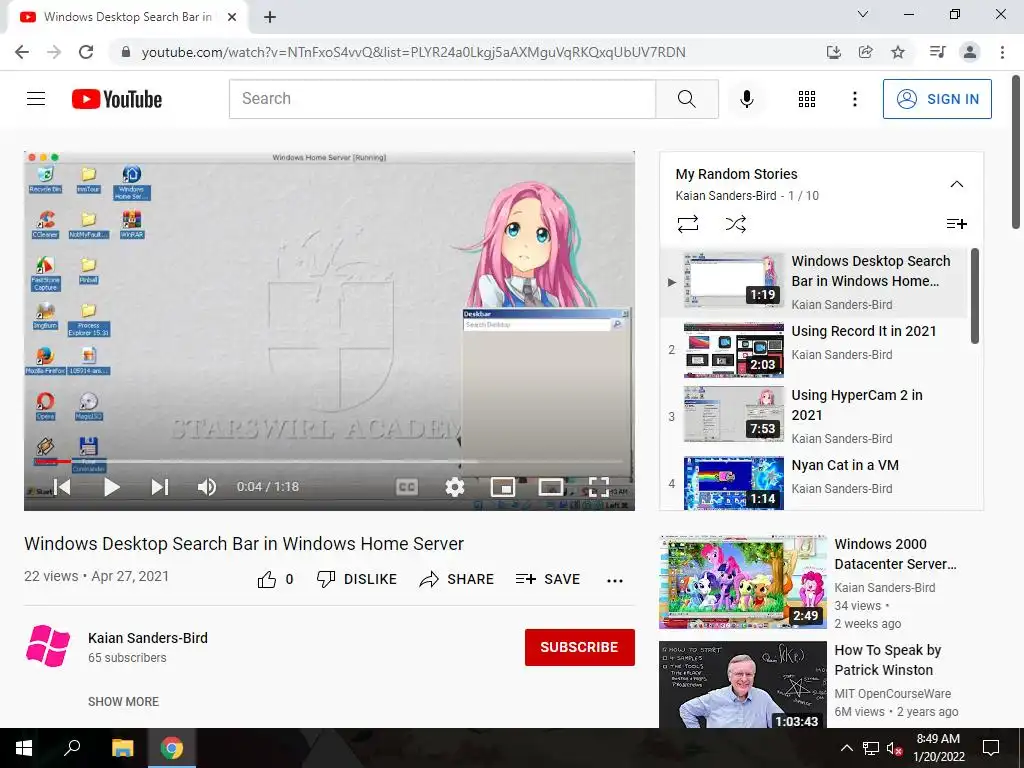Viewport: 1024px width, 768px height.
Task: Toggle loop playlist
Action: click(688, 224)
